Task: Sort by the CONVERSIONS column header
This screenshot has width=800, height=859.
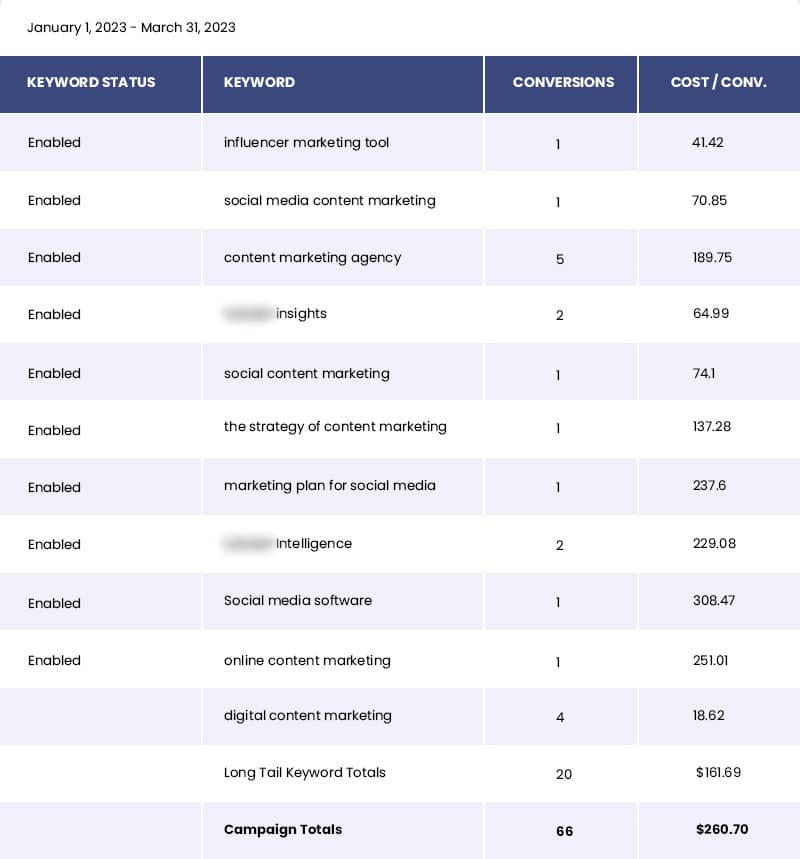Action: click(563, 82)
